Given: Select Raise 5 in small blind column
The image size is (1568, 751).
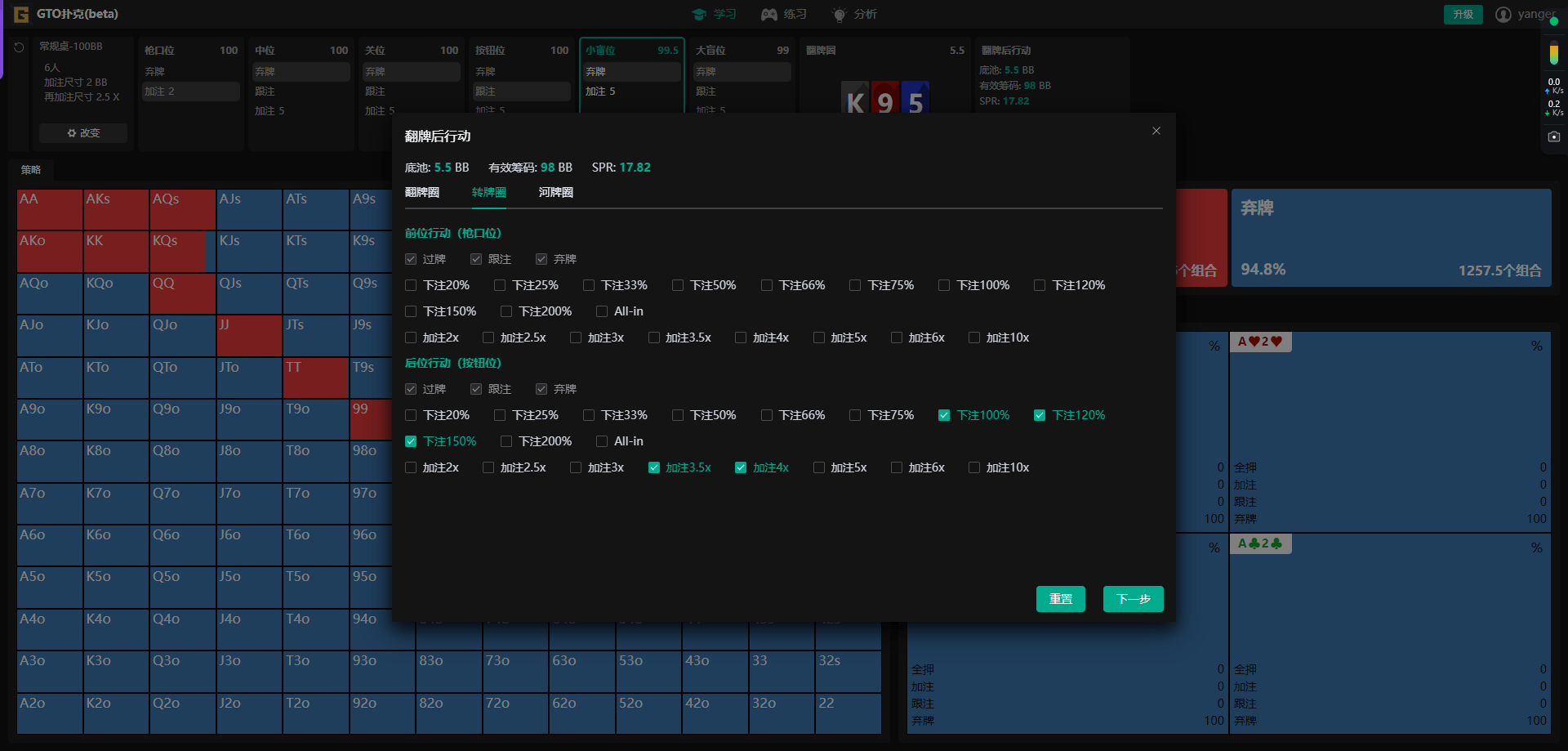Looking at the screenshot, I should click(x=632, y=92).
